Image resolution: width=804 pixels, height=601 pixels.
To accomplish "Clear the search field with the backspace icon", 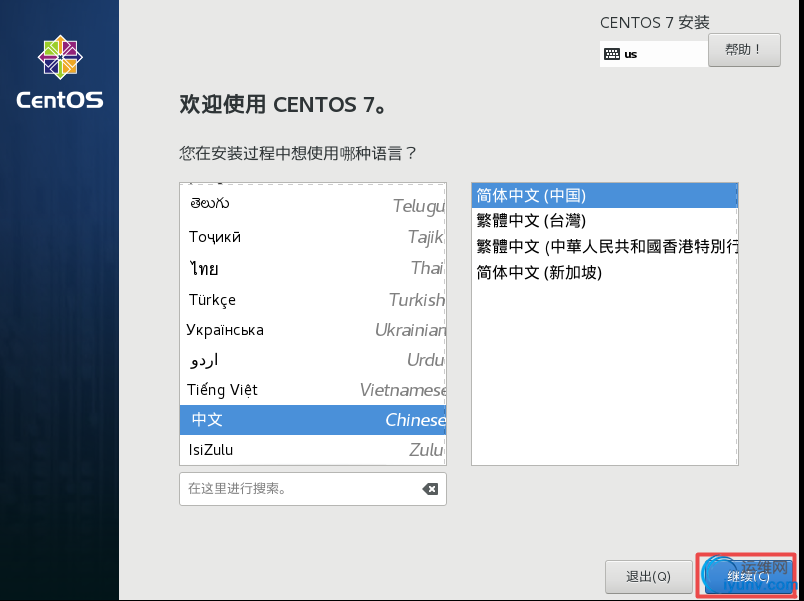I will (x=430, y=489).
